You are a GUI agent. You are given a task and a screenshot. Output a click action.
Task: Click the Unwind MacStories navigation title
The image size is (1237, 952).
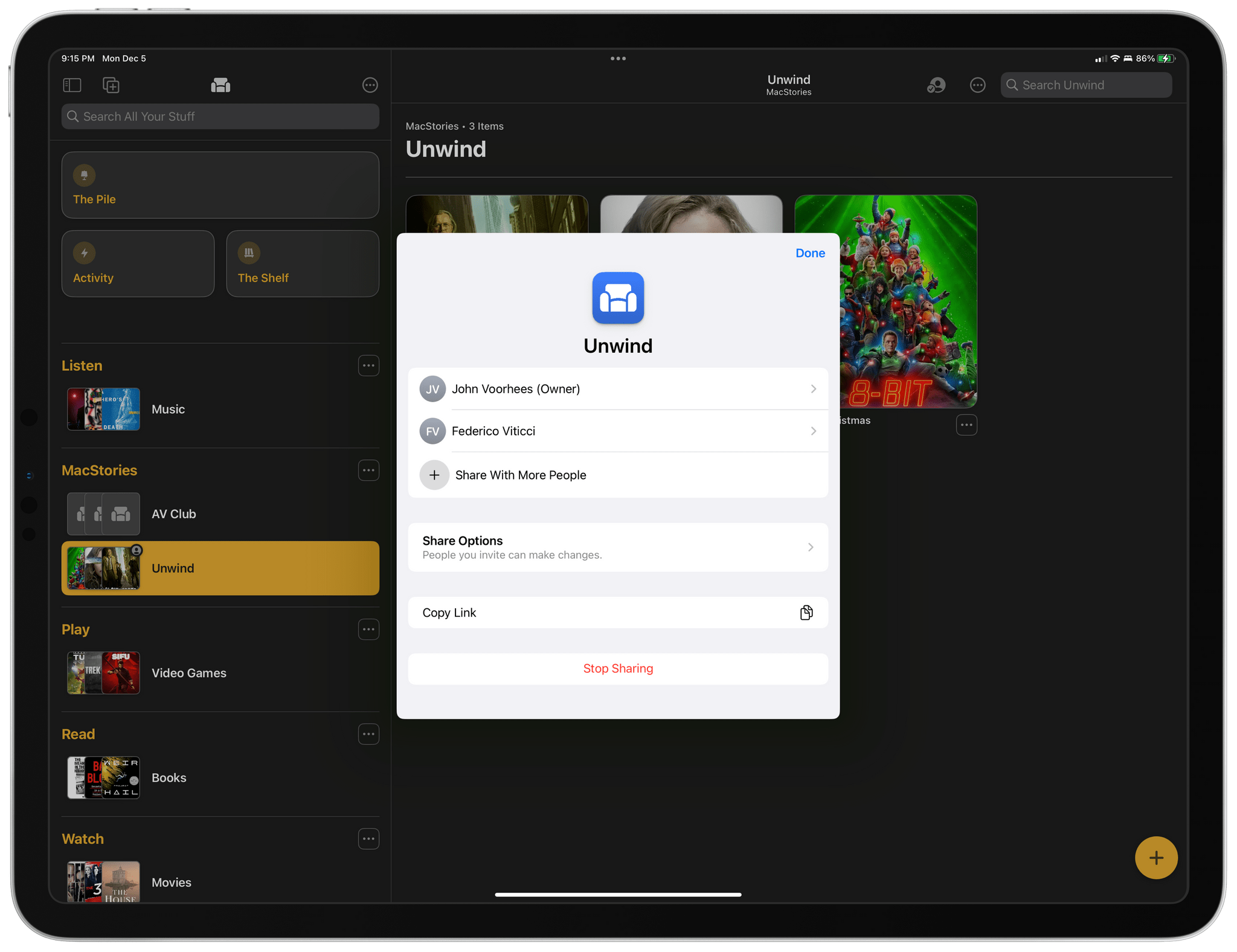(x=789, y=85)
